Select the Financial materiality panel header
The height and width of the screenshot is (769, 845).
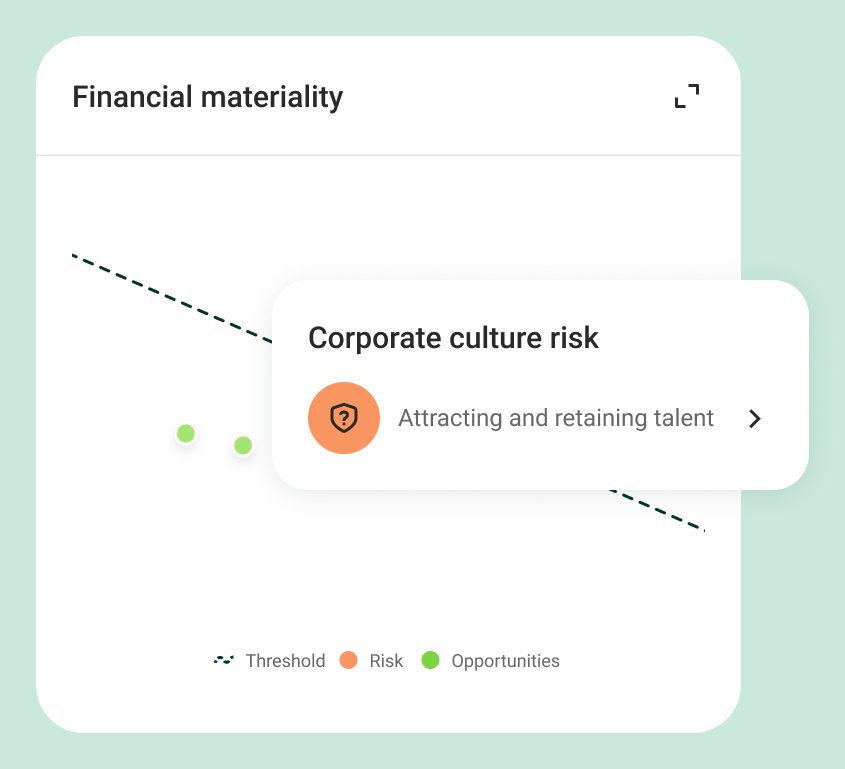(207, 97)
